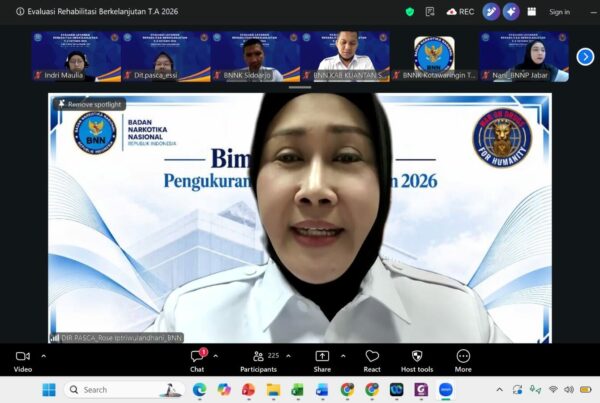Image resolution: width=600 pixels, height=403 pixels.
Task: Click the sync status tray icon
Action: point(517,390)
